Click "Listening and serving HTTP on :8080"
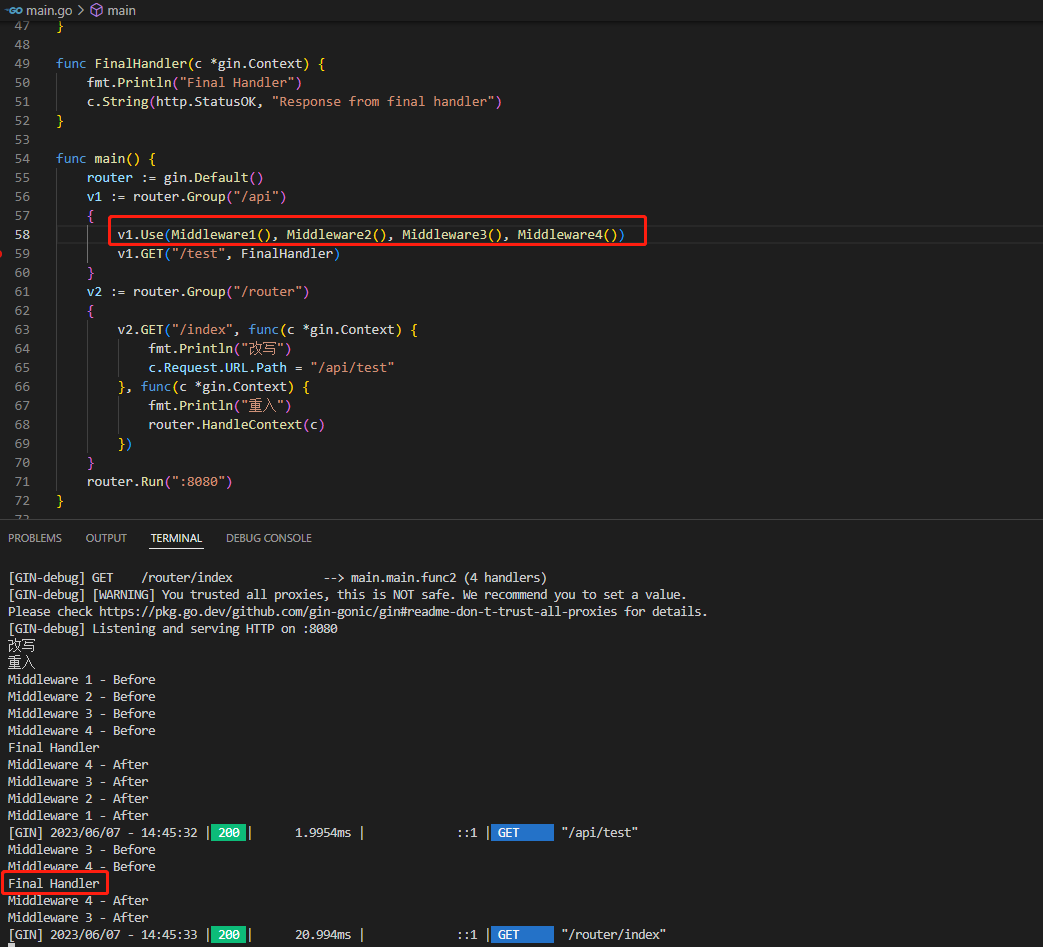 215,628
